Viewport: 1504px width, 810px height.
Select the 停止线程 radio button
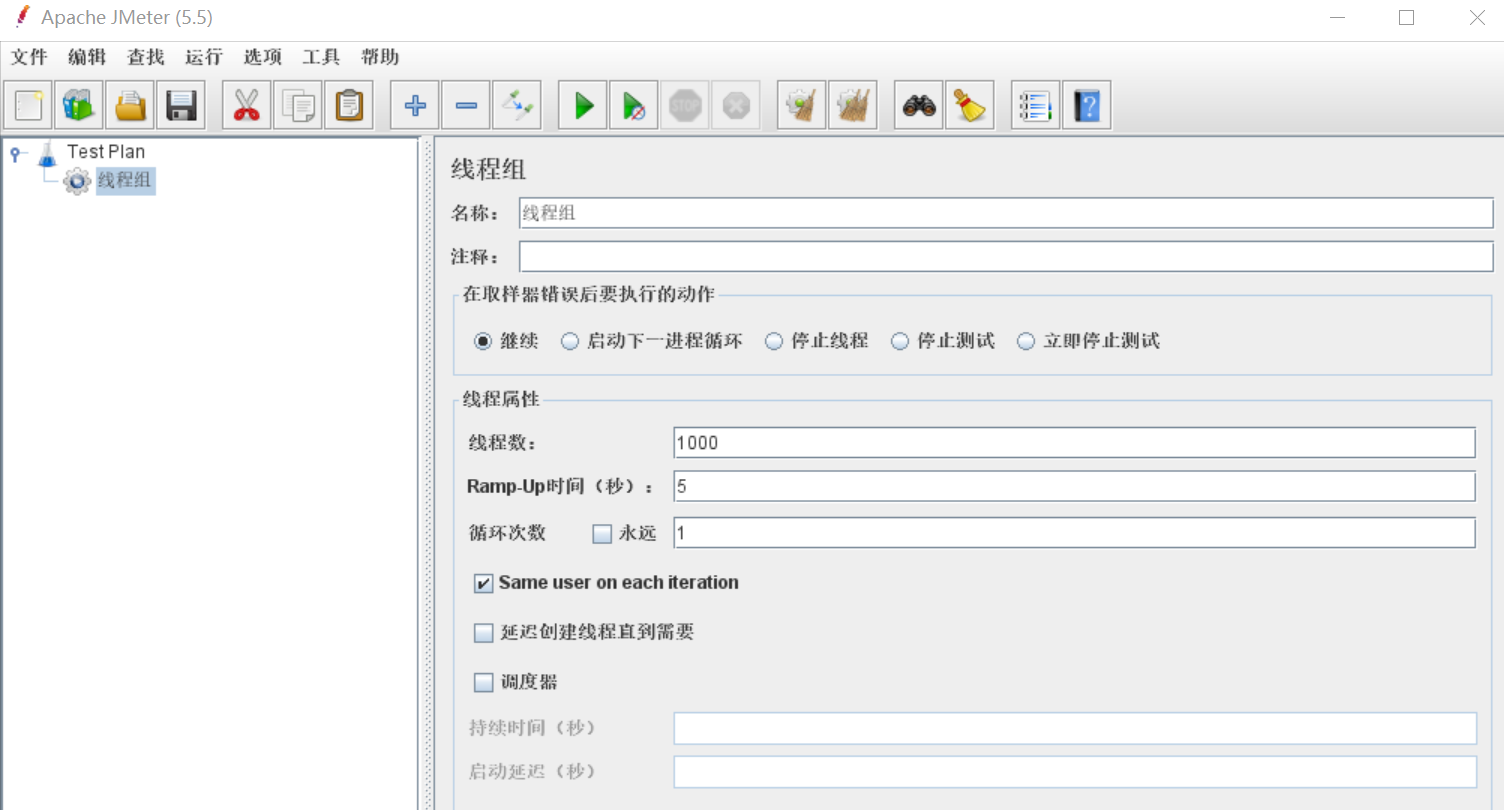coord(774,341)
